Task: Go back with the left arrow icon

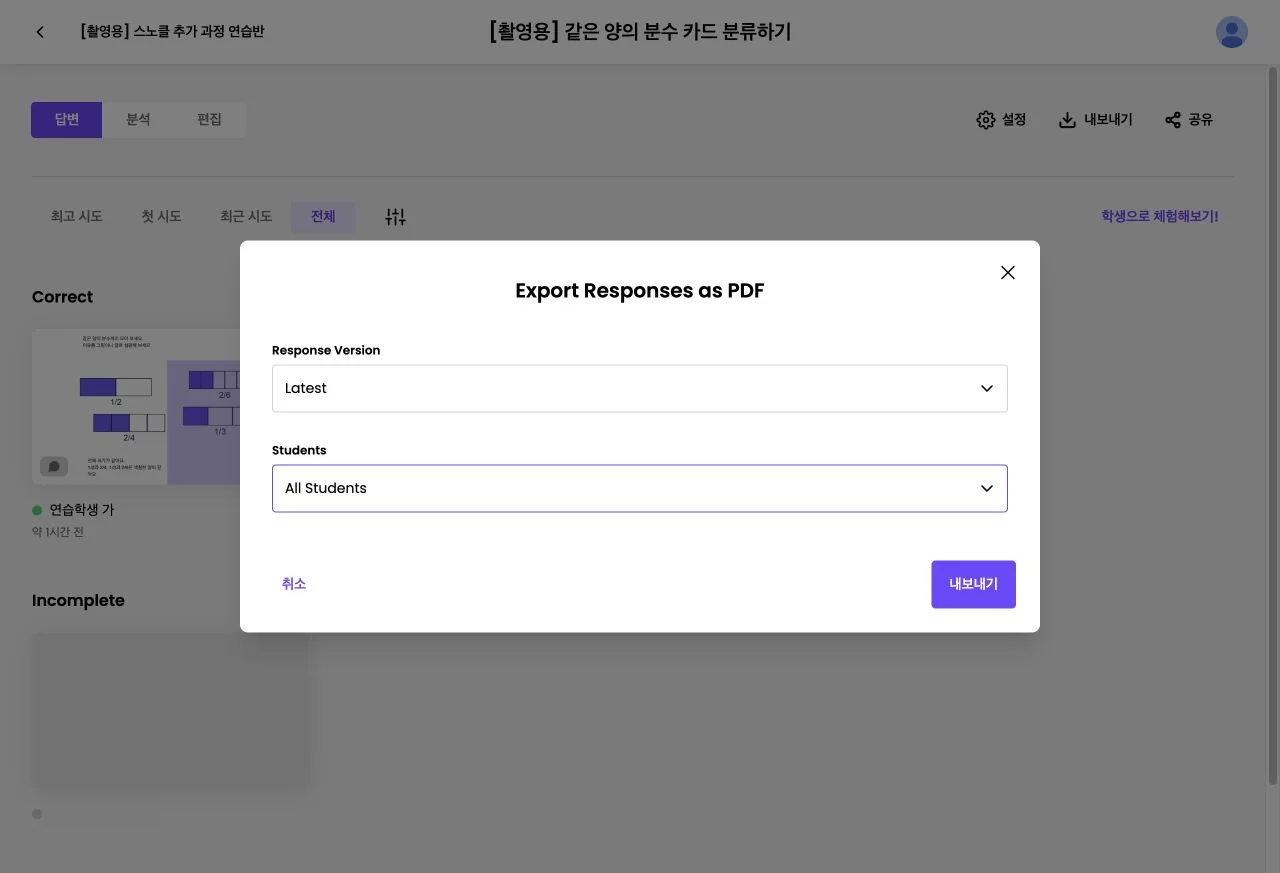Action: point(40,32)
